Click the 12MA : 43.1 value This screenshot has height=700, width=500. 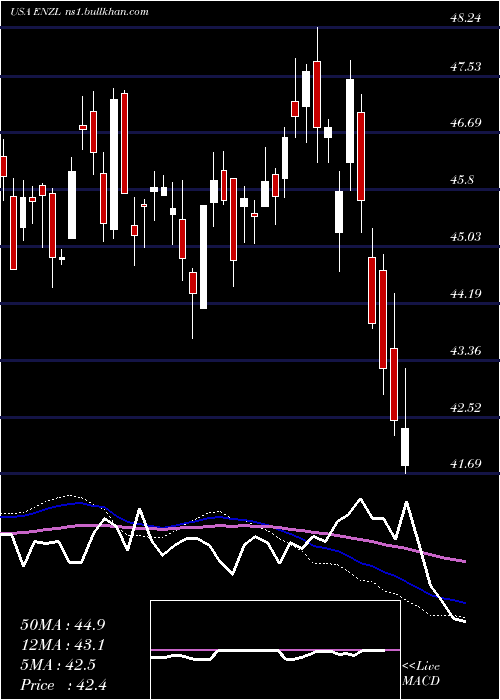click(x=63, y=645)
